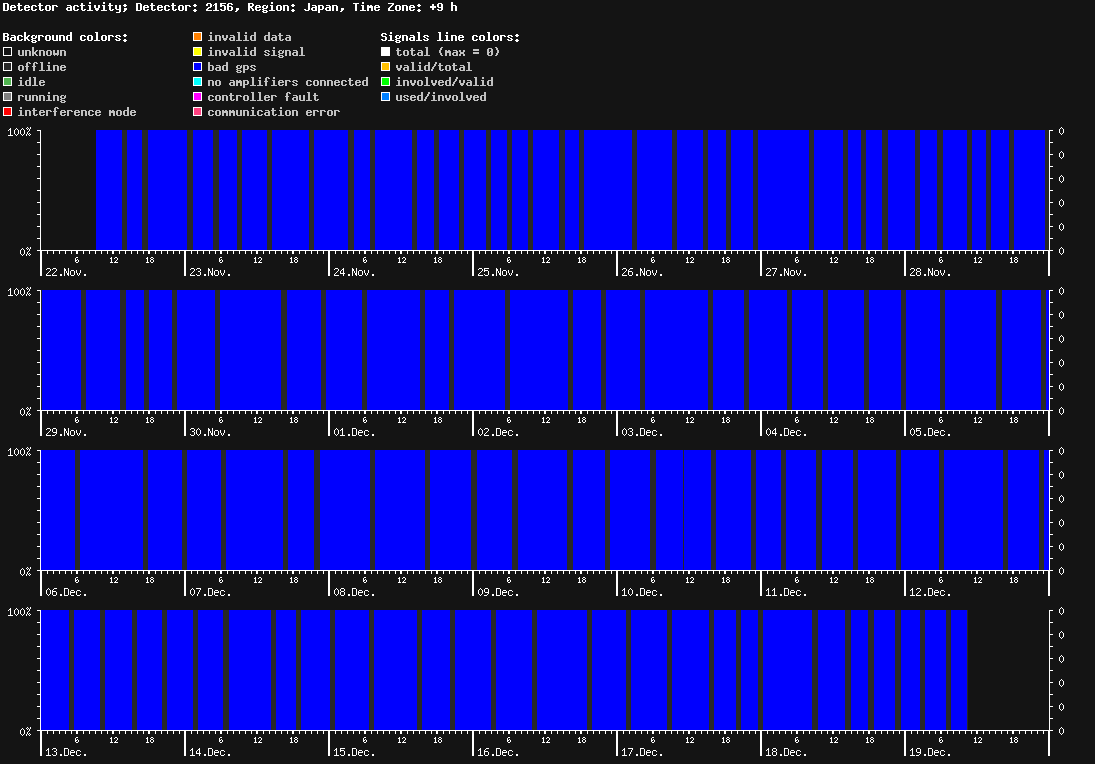Select the 10.Dec. date marker
This screenshot has height=764, width=1095.
tap(642, 592)
